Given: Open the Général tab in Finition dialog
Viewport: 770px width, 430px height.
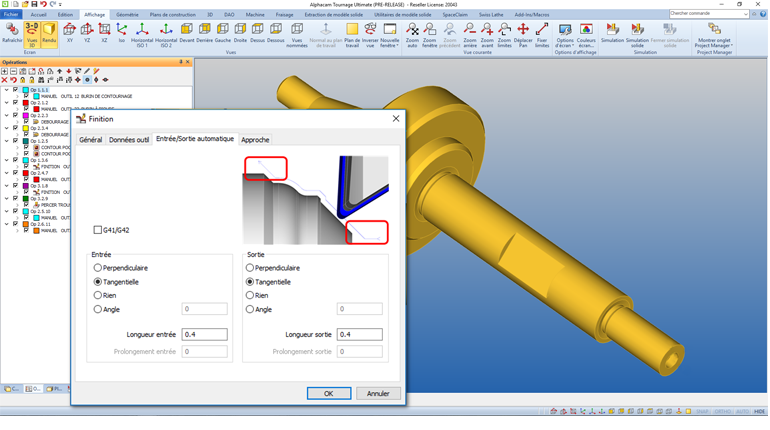Looking at the screenshot, I should 90,140.
